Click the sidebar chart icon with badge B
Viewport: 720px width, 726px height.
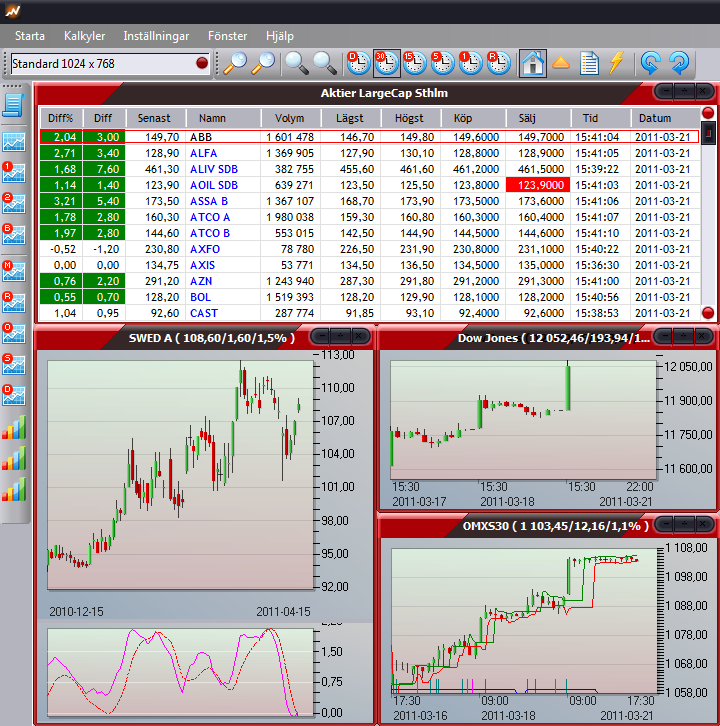(x=14, y=234)
